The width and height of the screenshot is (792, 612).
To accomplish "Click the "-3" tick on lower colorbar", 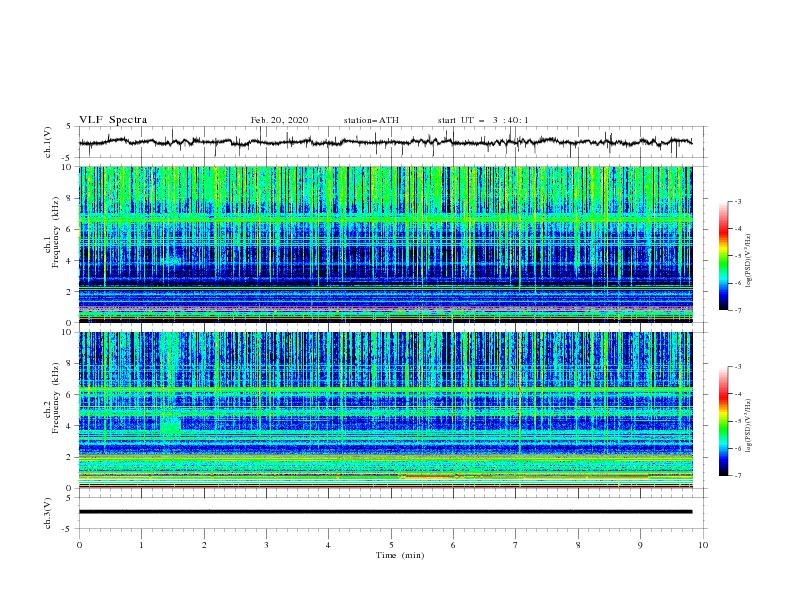I will pyautogui.click(x=737, y=367).
